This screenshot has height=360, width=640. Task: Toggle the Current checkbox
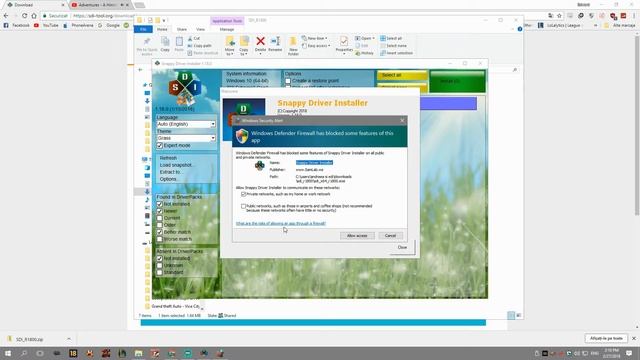(160, 218)
